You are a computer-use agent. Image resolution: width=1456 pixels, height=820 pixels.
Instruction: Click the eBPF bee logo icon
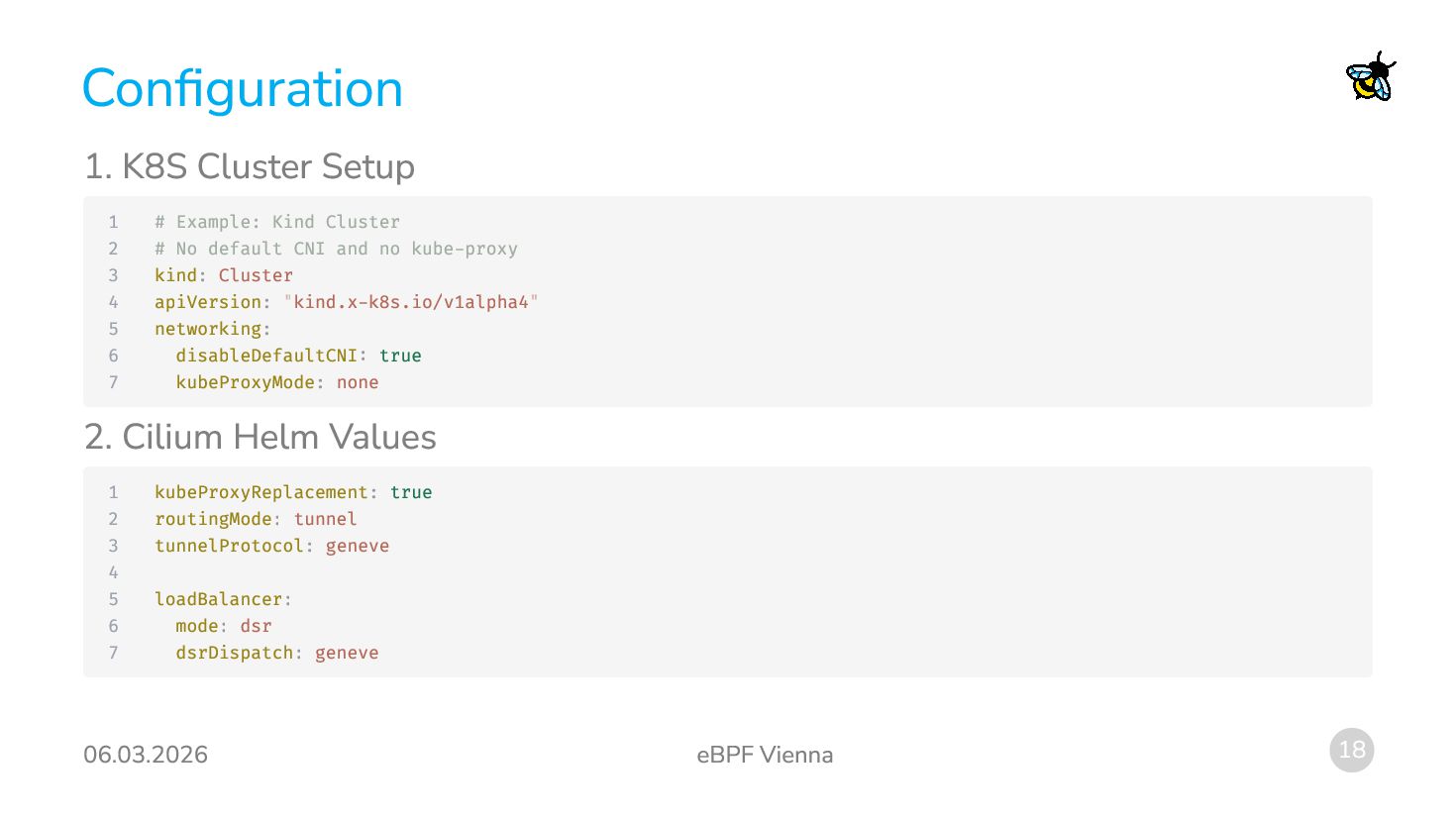pyautogui.click(x=1371, y=77)
